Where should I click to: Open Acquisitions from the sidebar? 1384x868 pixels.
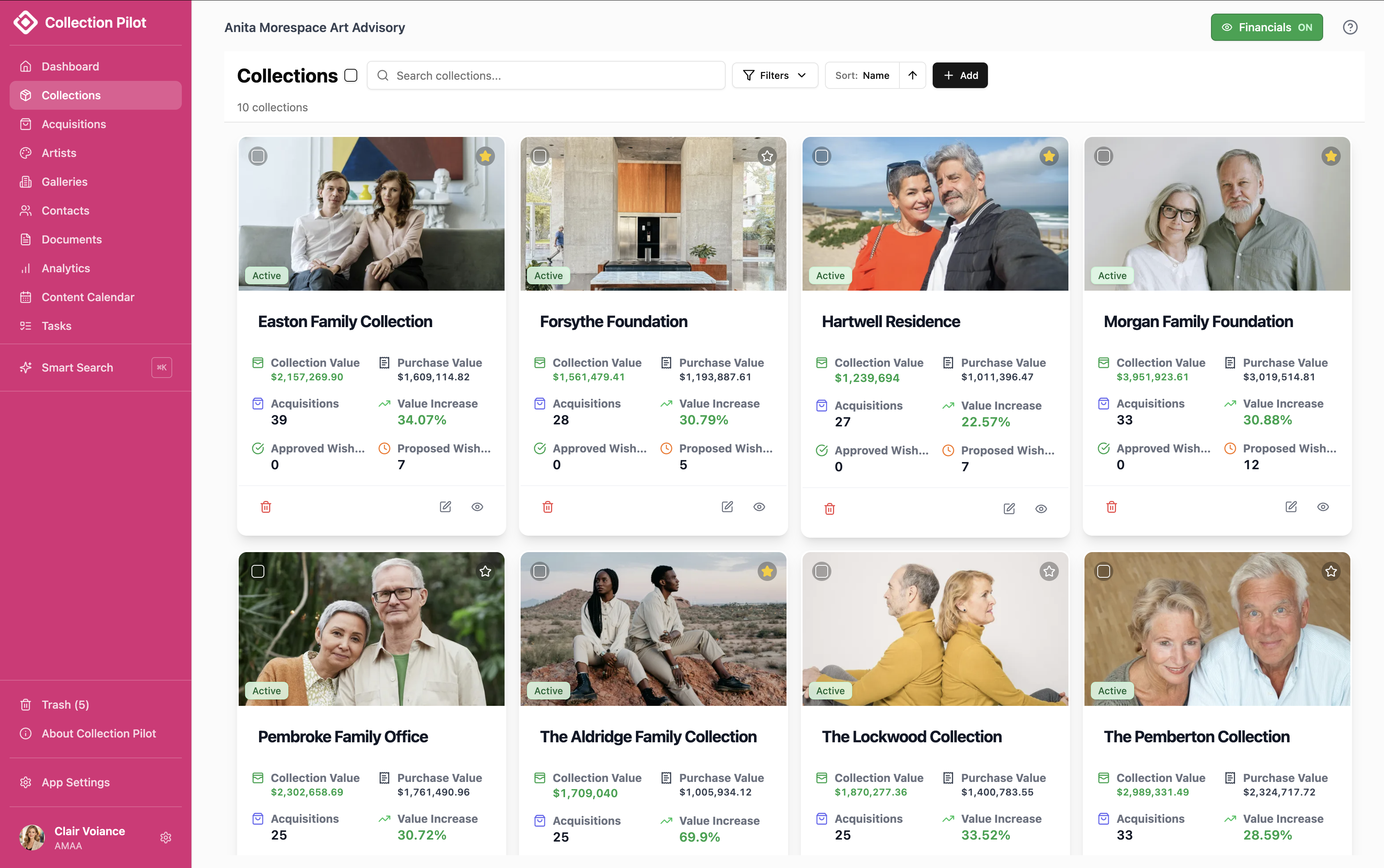point(95,124)
